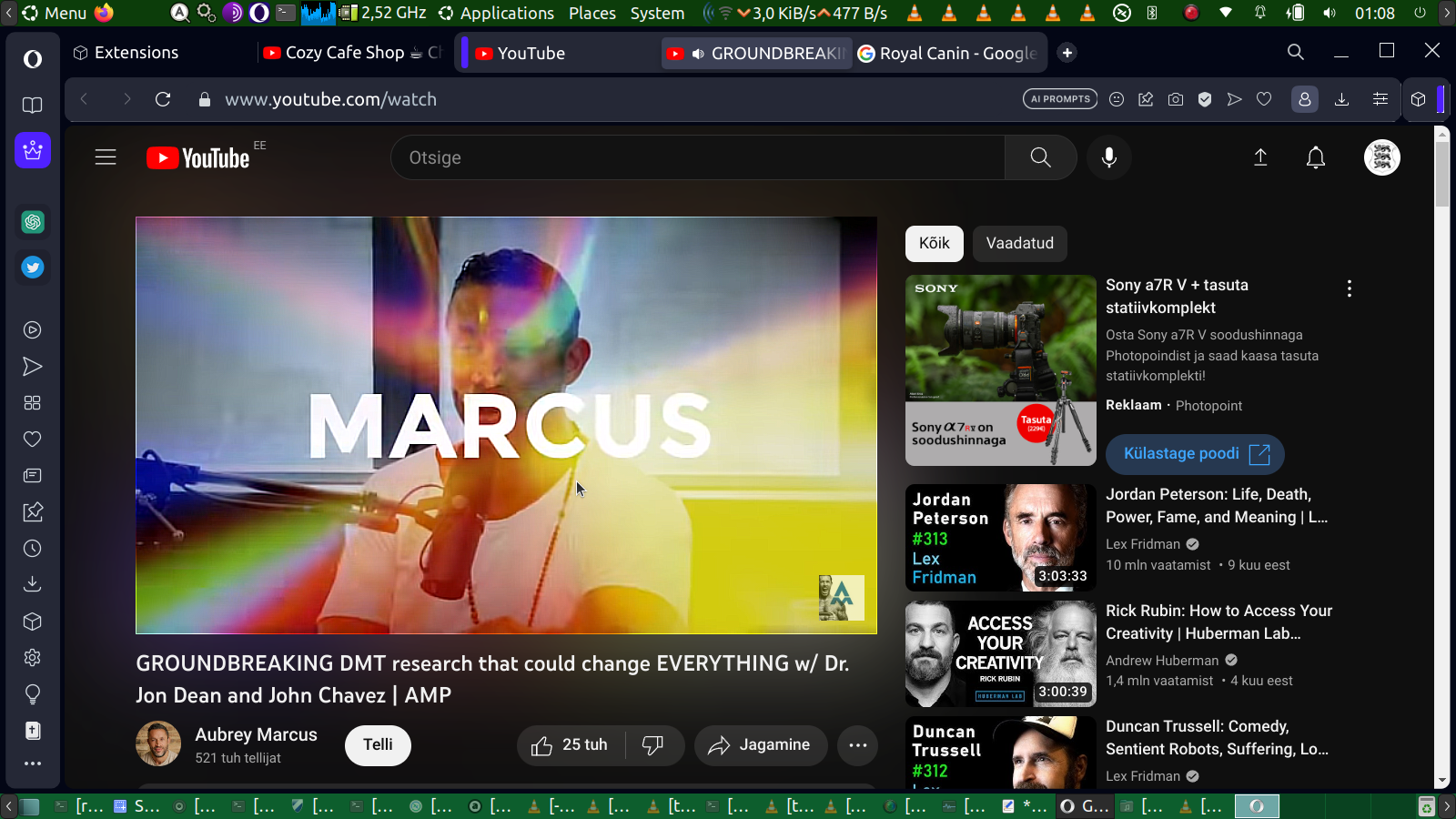Open the Opera main menu logo
Screen dimensions: 1456x819
point(33,59)
